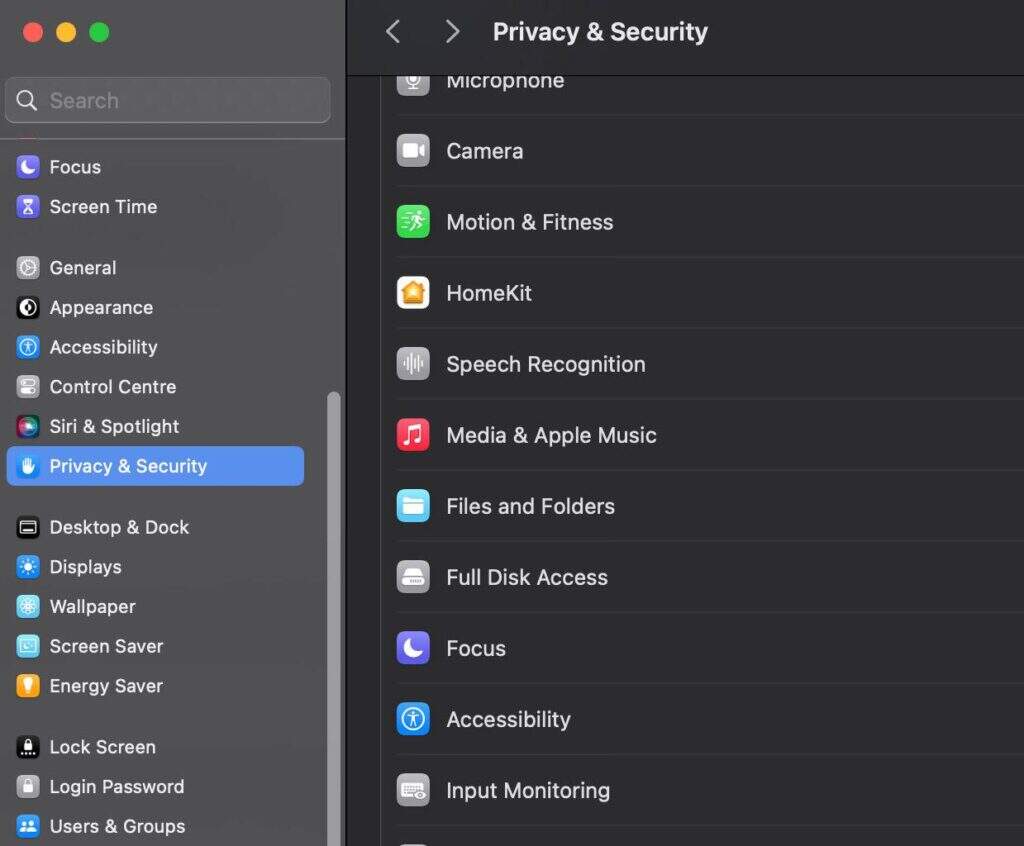The height and width of the screenshot is (846, 1024).
Task: Select Desktop & Dock in sidebar
Action: pos(119,527)
